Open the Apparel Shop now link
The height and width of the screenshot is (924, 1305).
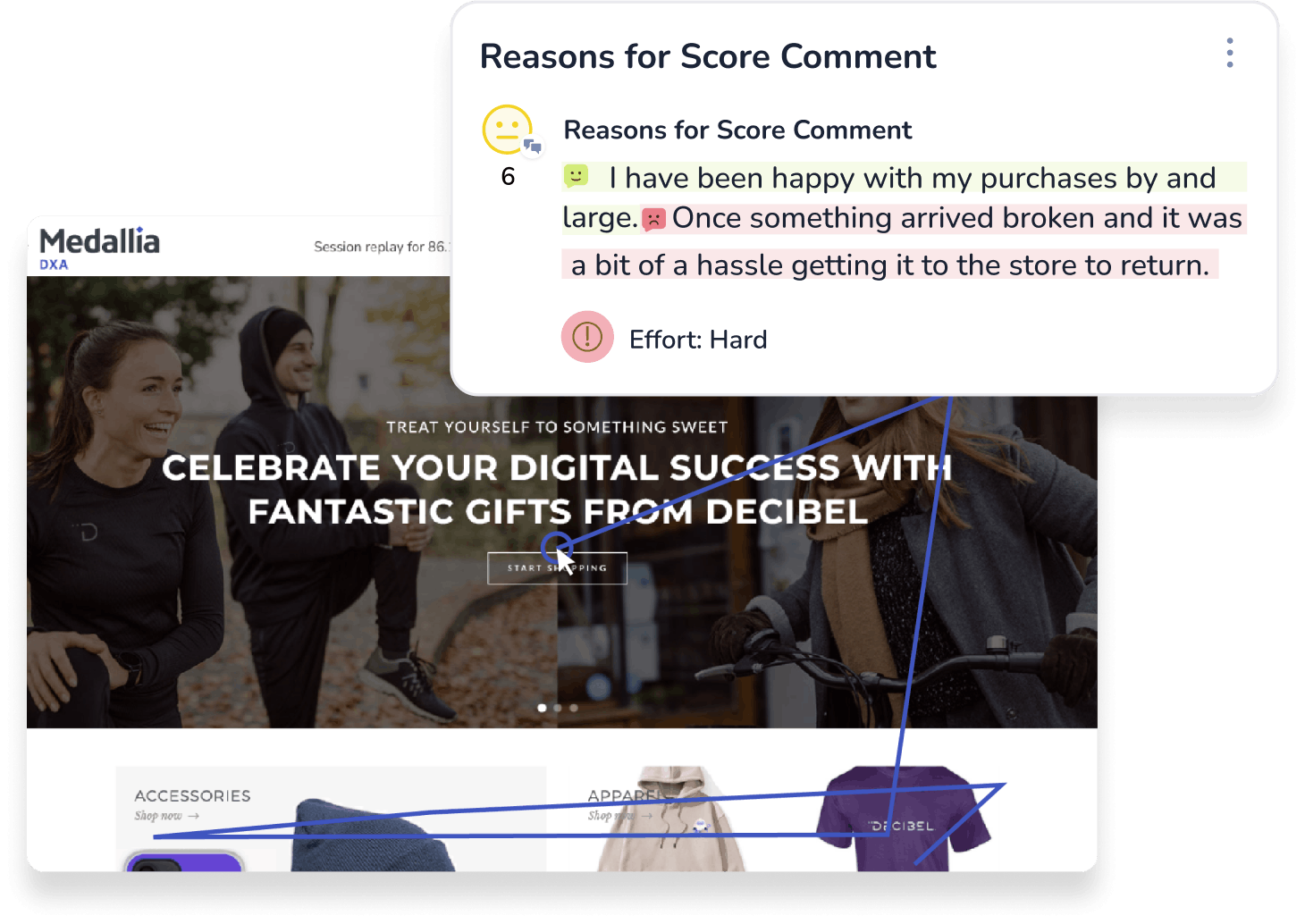tap(619, 816)
